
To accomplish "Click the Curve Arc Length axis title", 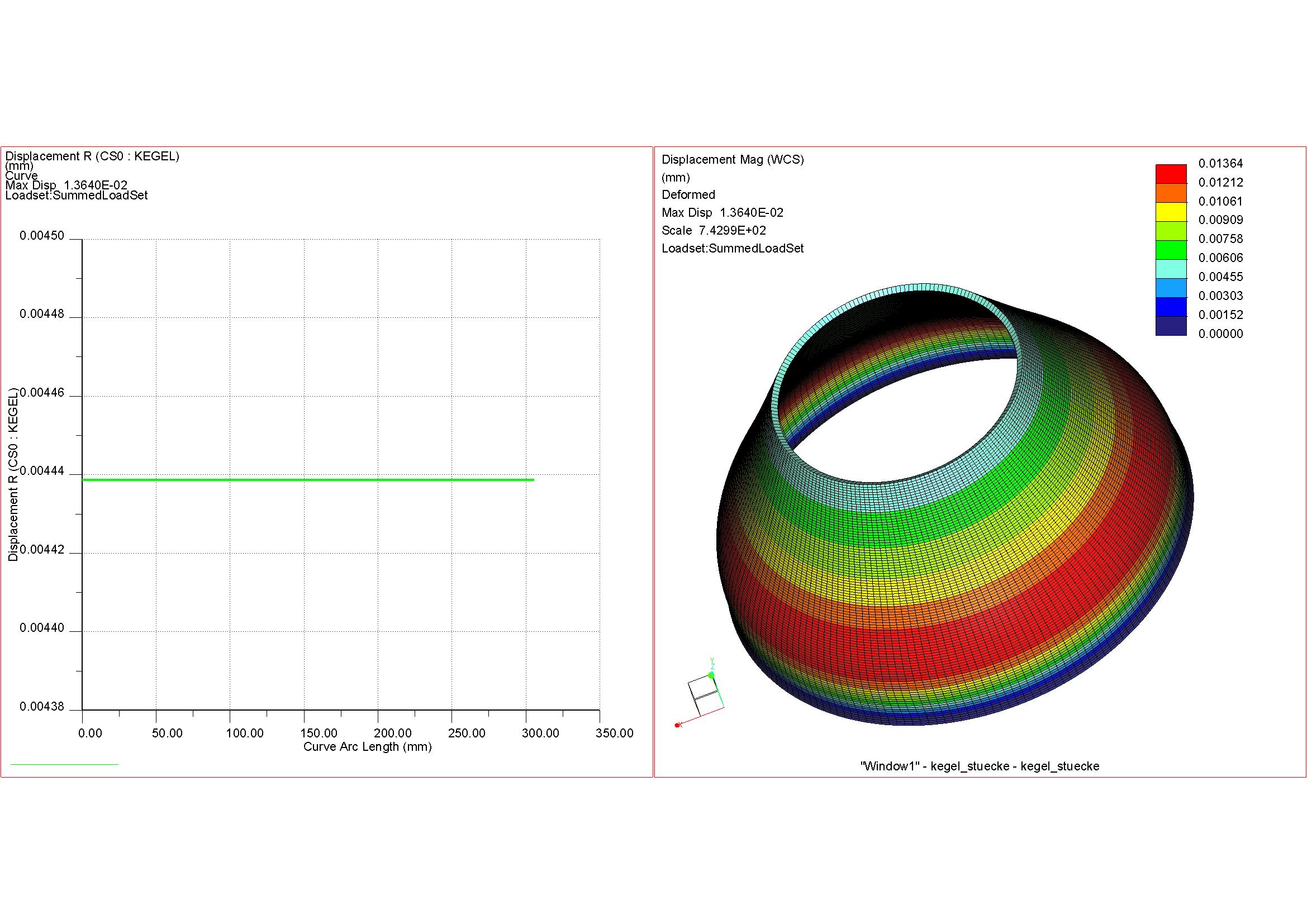I will (367, 746).
